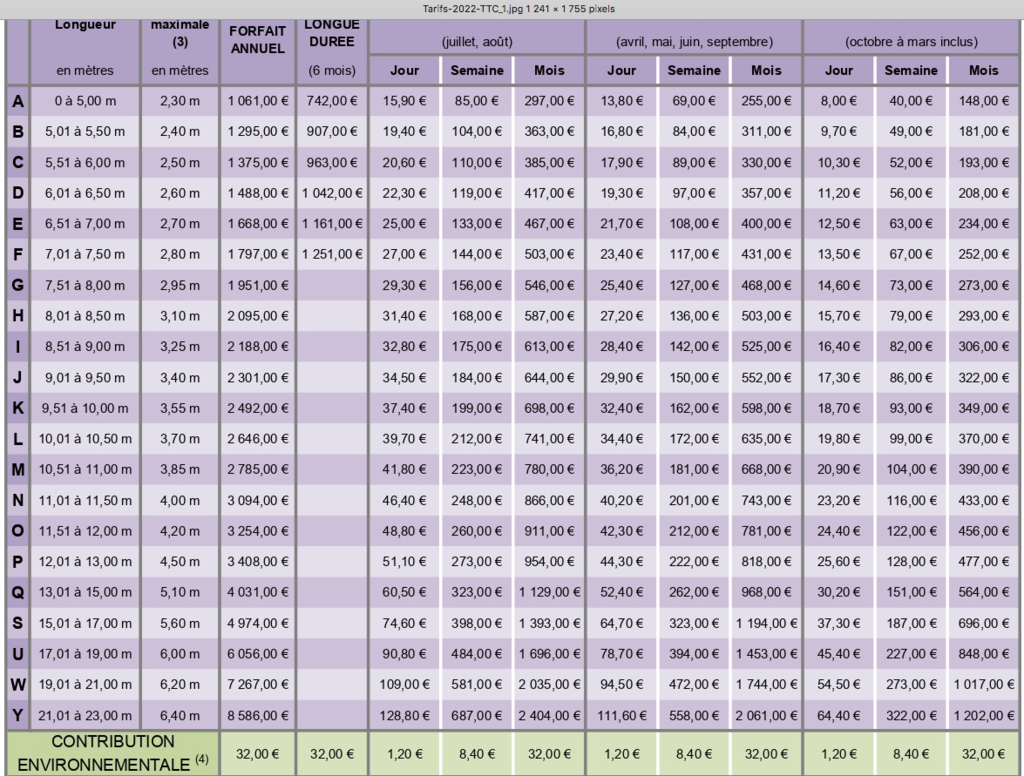
Task: Click the 111,60 € cell
Action: 622,716
